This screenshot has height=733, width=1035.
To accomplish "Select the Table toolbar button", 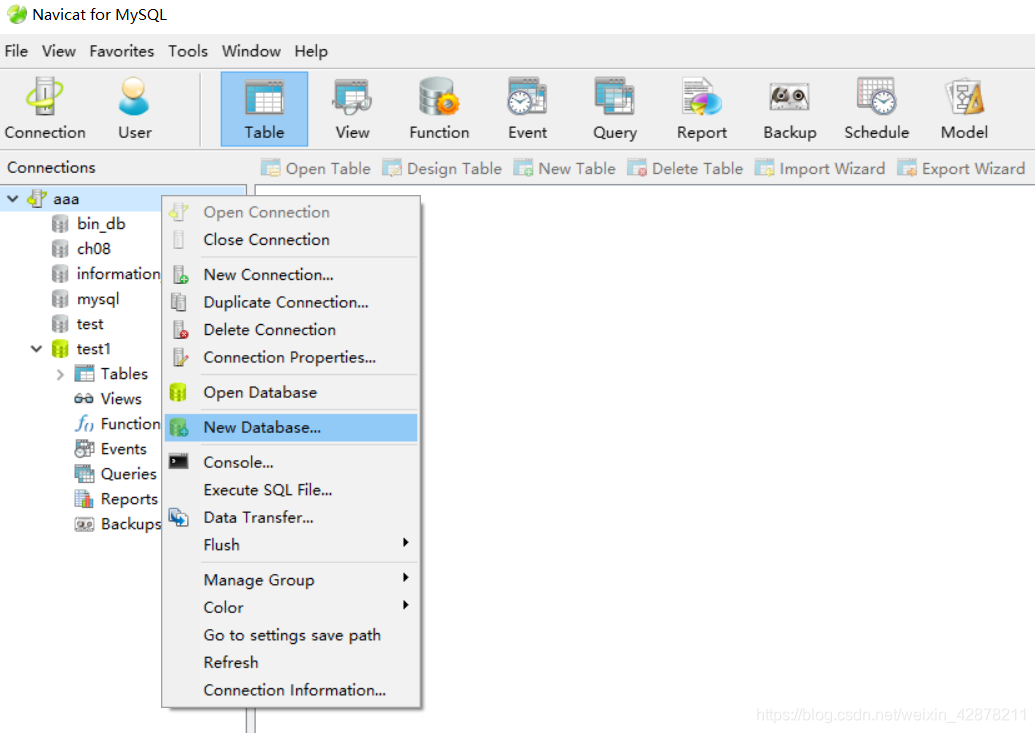I will pos(264,109).
